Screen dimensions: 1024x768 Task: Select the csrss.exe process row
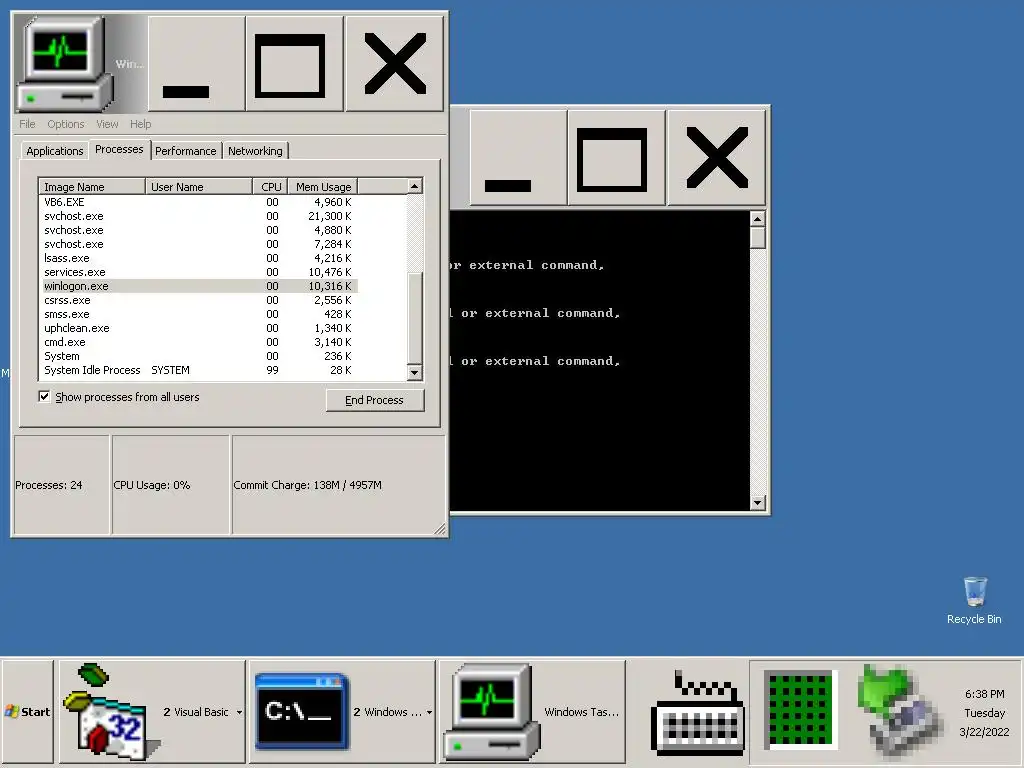[199, 300]
